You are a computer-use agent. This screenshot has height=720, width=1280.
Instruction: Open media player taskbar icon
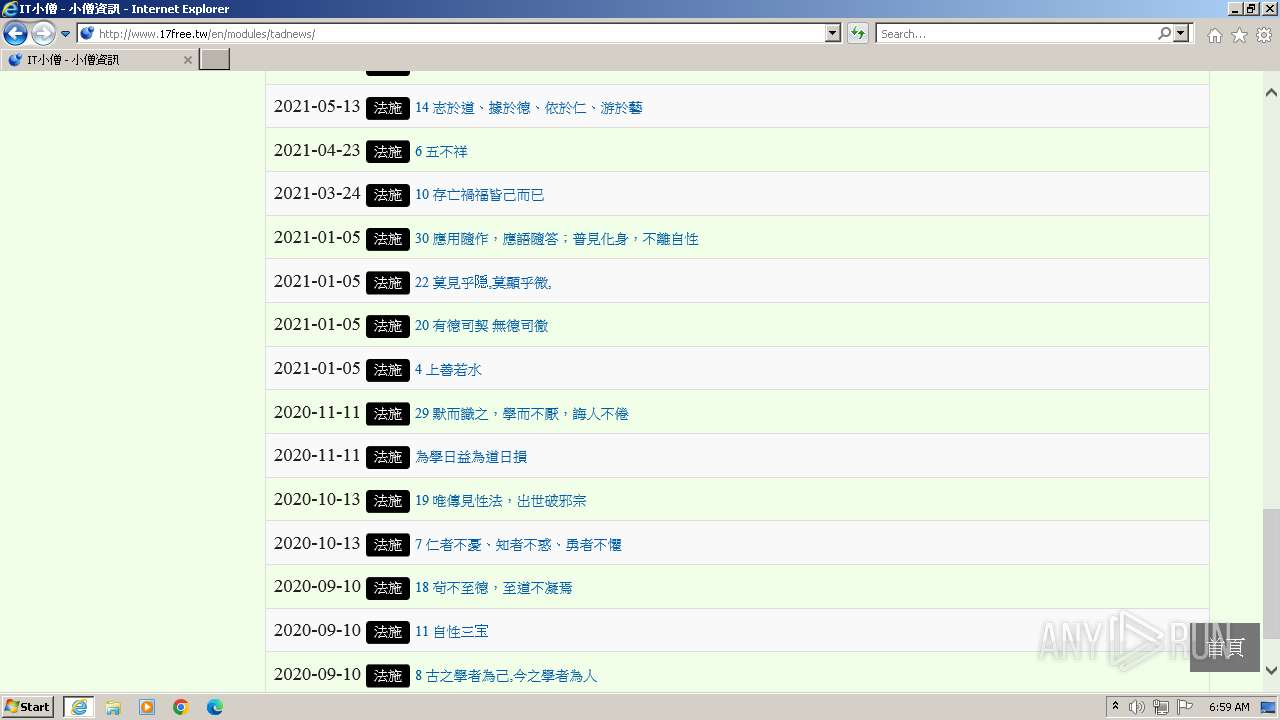pos(147,707)
